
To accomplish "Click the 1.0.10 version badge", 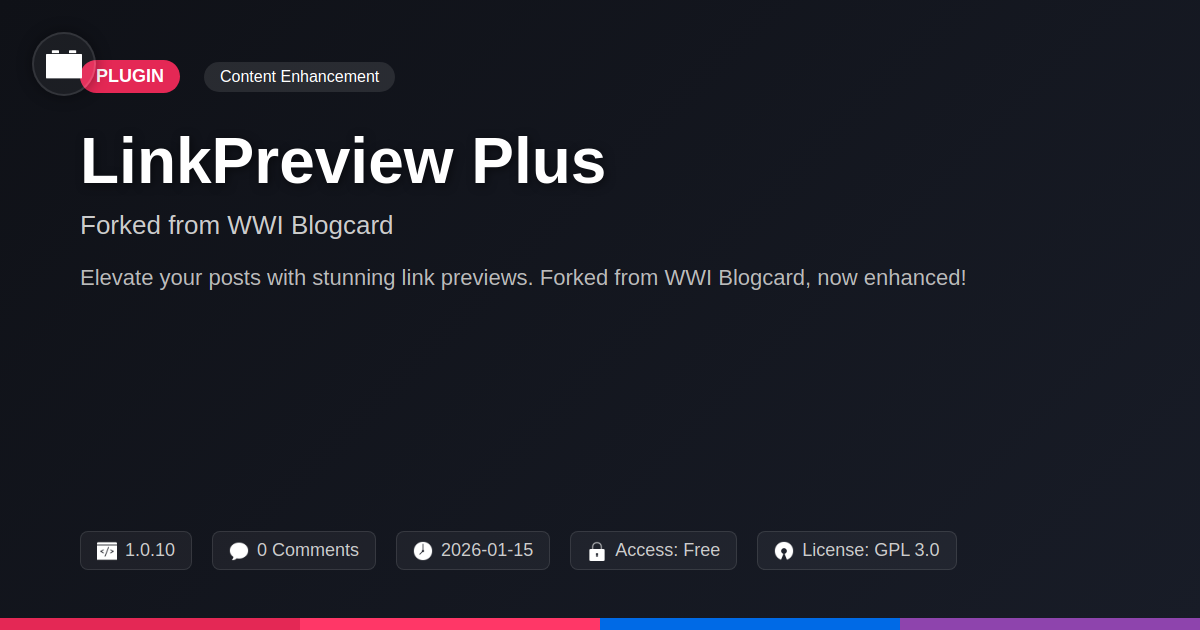I will point(136,551).
